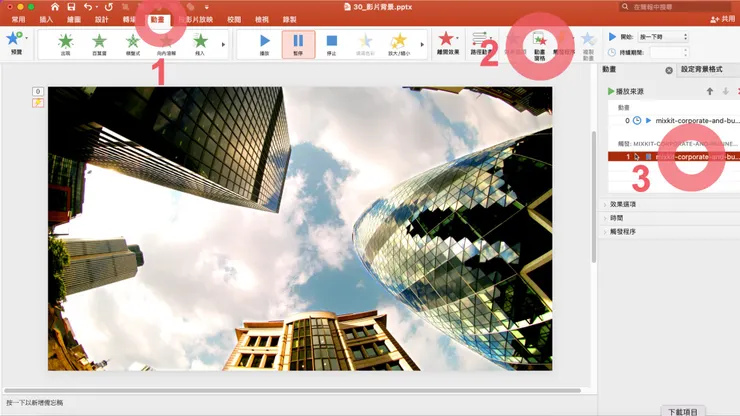This screenshot has width=740, height=416.
Task: Click the 複製動畫 (Animation Painter) icon
Action: point(588,46)
